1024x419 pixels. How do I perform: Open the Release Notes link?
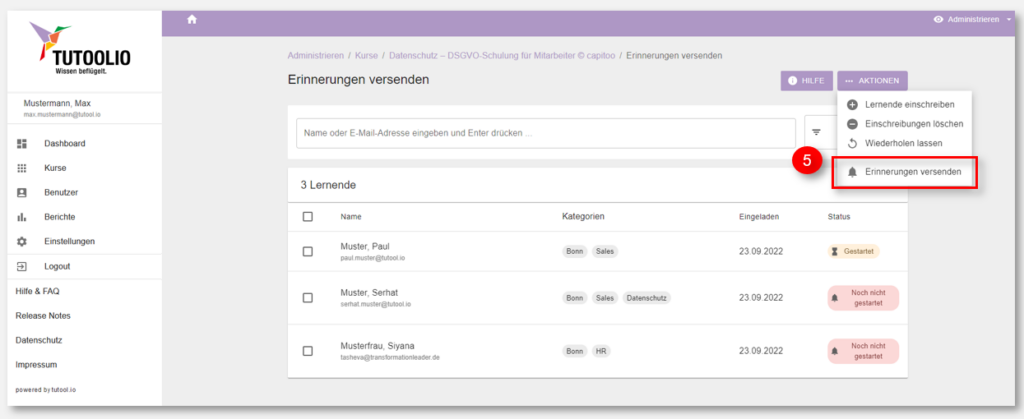[x=43, y=316]
